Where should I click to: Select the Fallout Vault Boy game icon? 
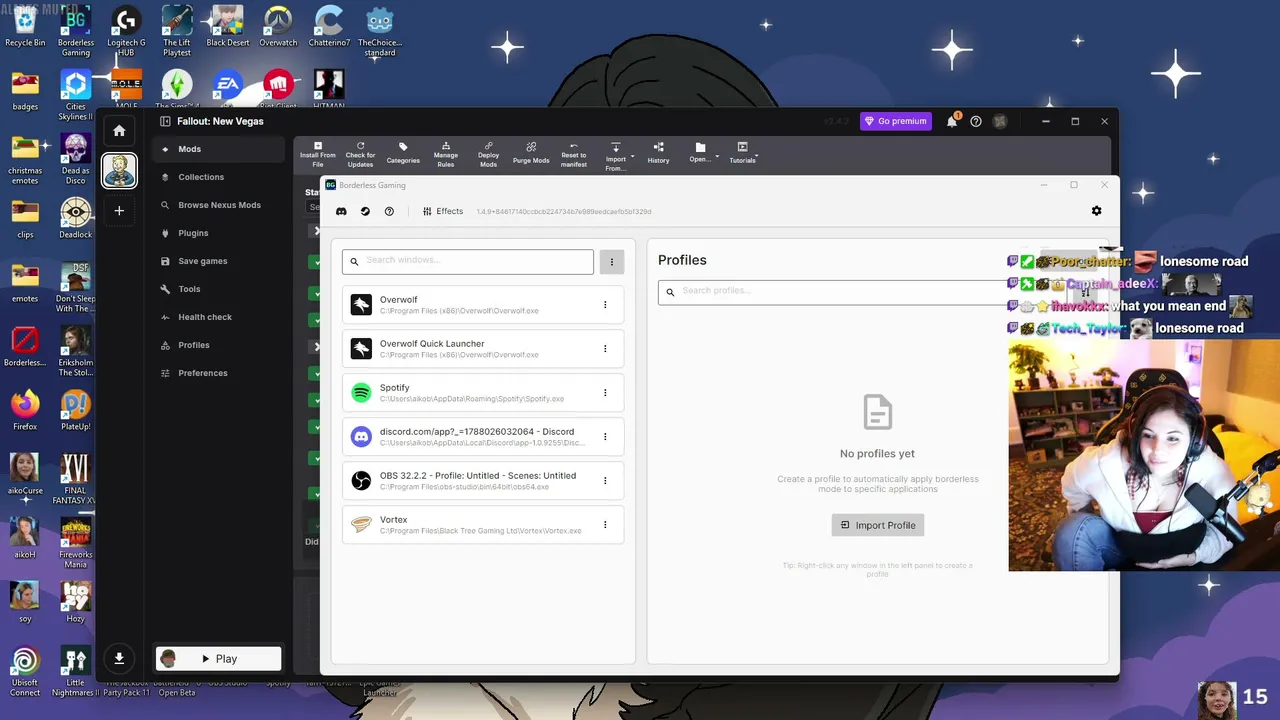click(119, 169)
